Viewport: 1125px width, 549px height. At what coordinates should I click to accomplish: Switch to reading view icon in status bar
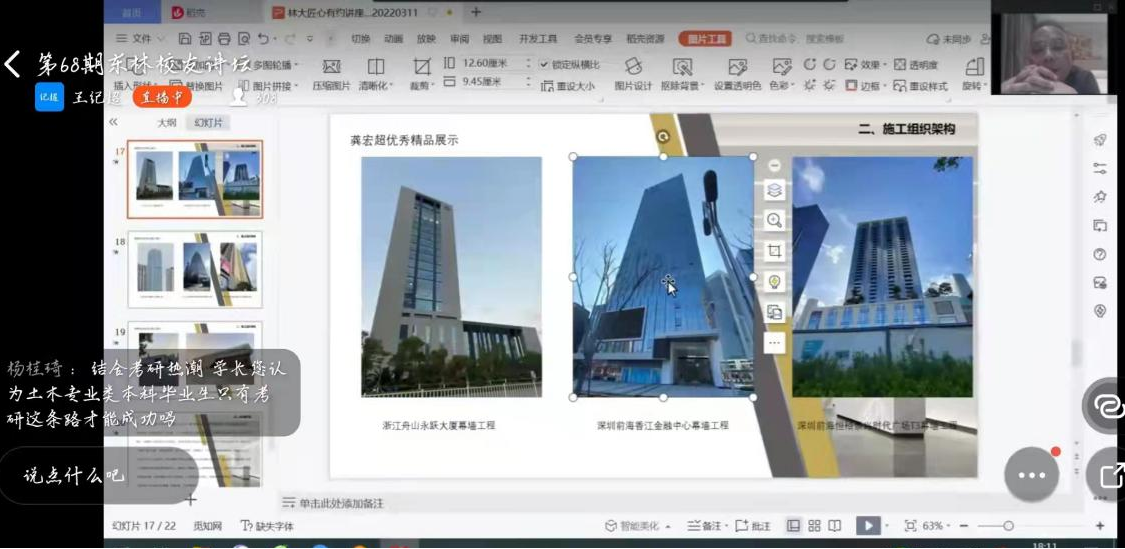pos(834,526)
